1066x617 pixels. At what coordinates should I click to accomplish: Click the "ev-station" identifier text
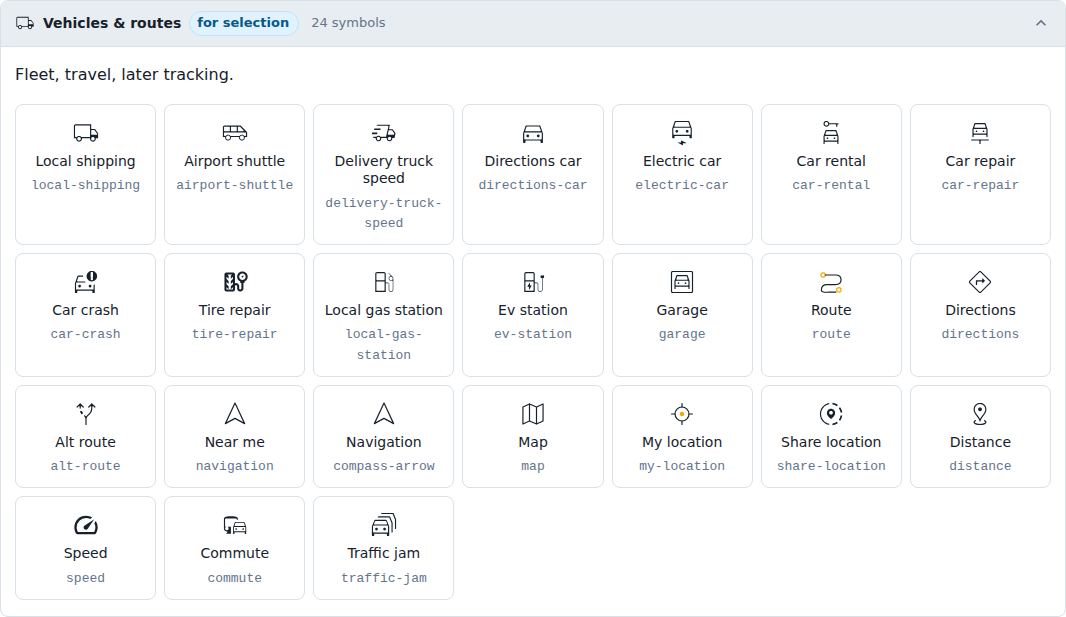pos(533,334)
